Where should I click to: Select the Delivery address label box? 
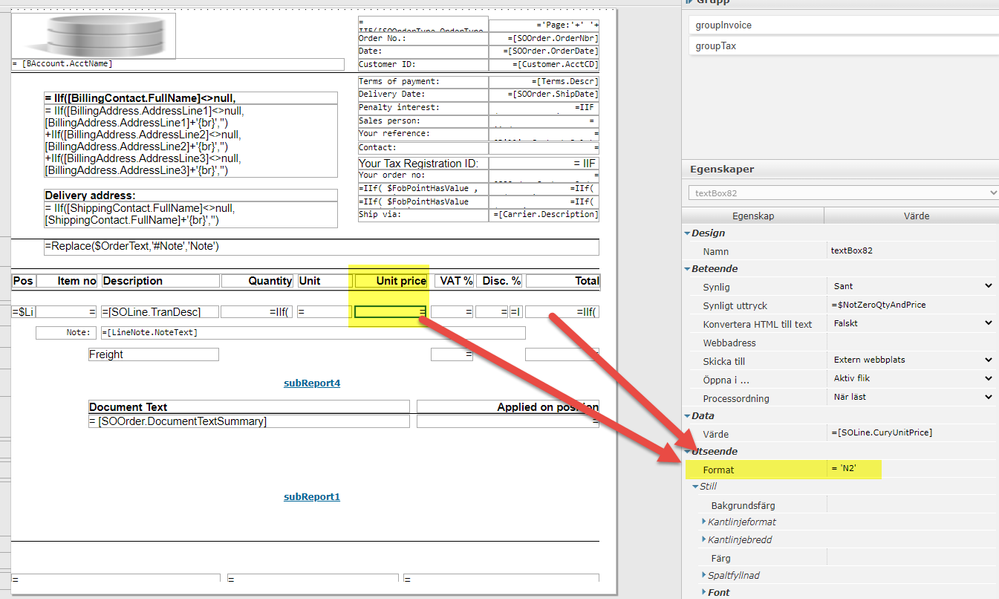tap(190, 196)
